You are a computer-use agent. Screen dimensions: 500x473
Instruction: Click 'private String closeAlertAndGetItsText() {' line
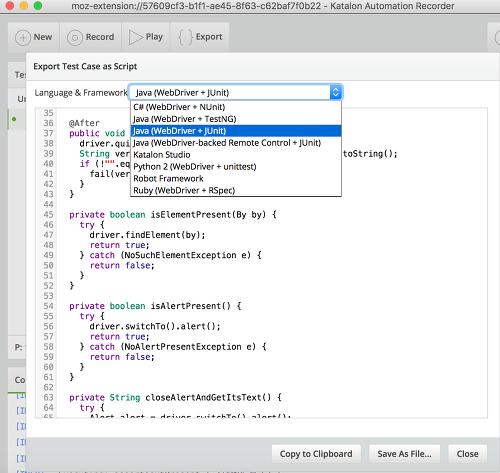[175, 397]
